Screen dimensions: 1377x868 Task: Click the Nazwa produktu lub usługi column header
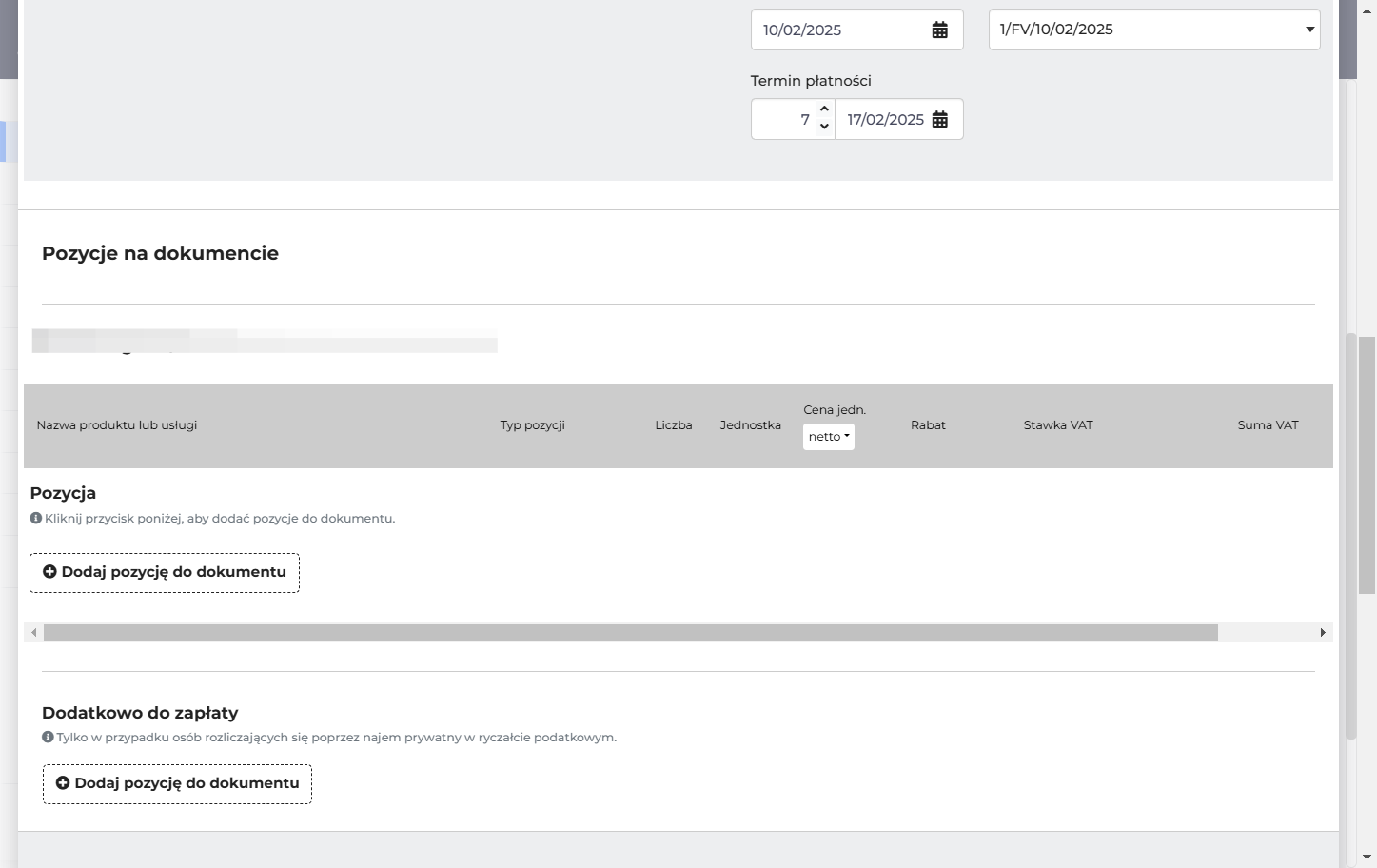pos(117,425)
